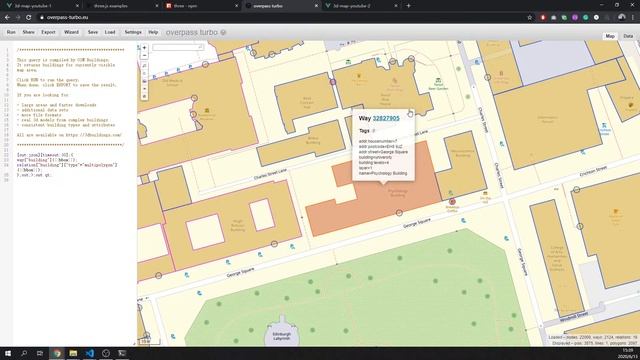Close the way info popup
The height and width of the screenshot is (360, 640).
(x=410, y=112)
